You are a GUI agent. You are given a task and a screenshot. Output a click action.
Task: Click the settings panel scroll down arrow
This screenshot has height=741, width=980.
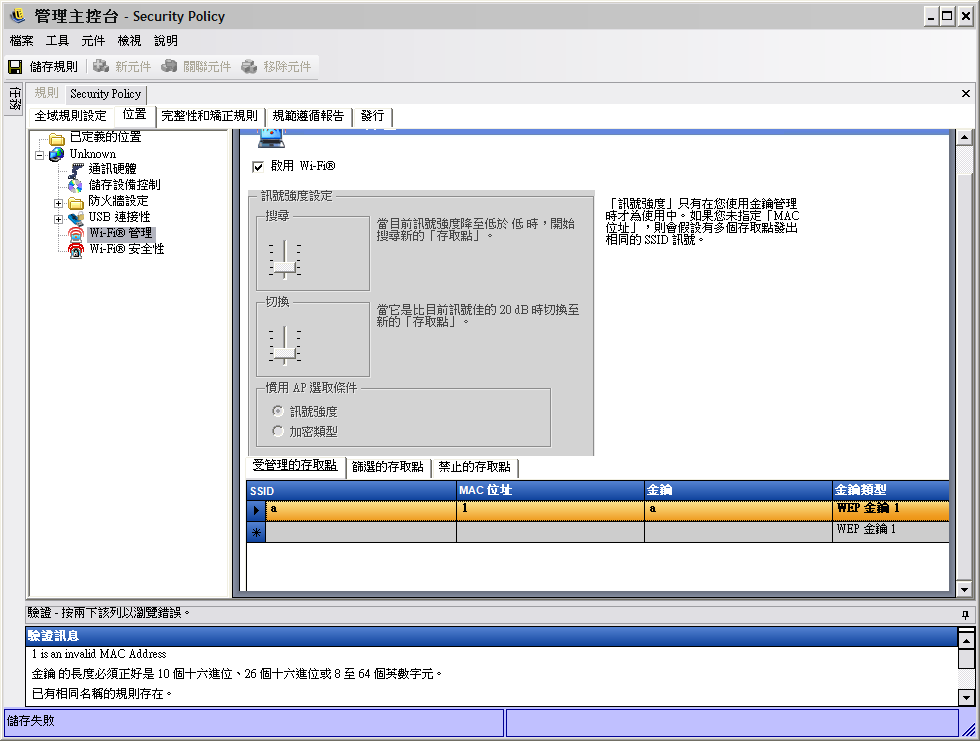pos(964,589)
